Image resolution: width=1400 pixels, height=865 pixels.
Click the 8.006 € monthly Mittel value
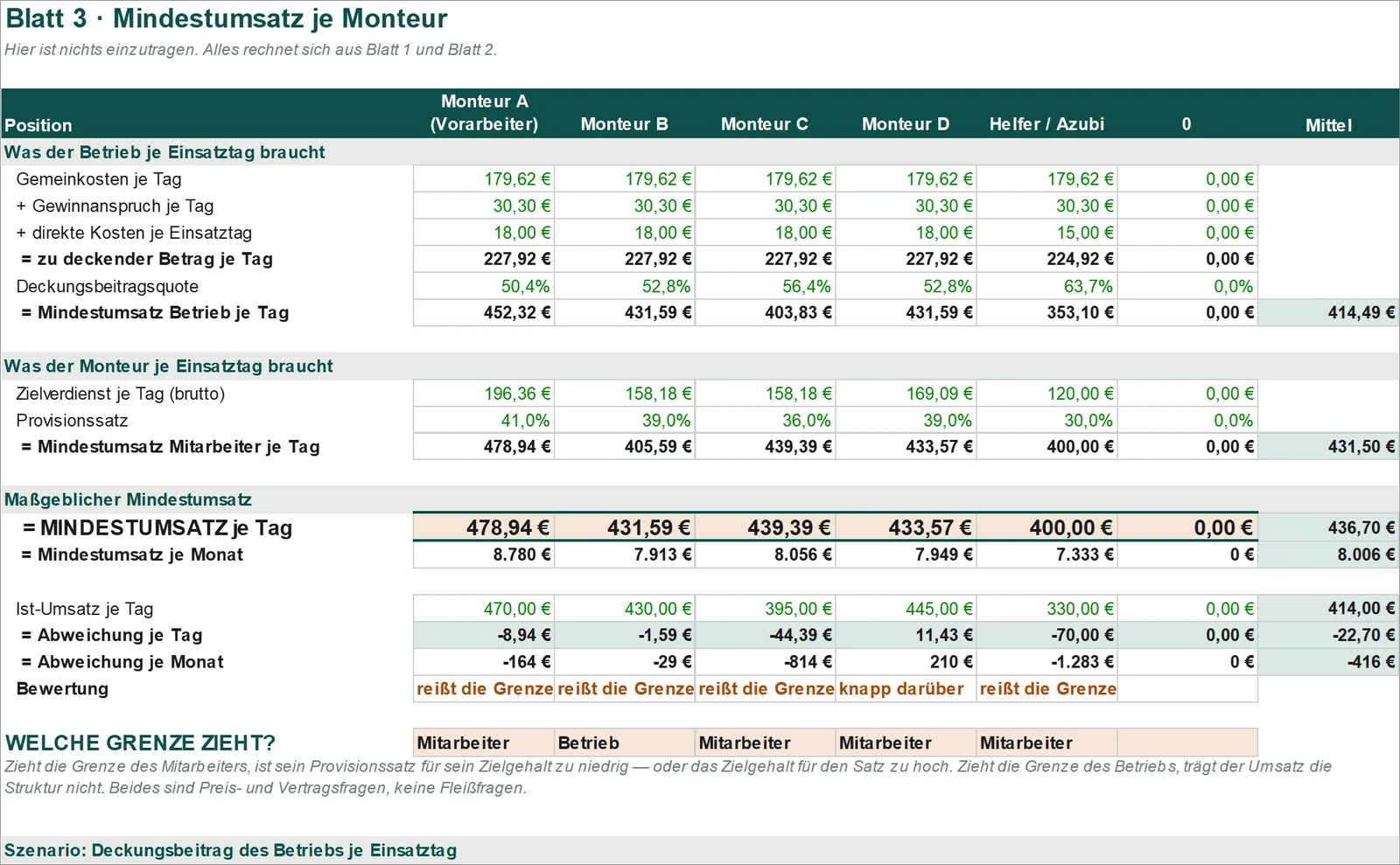pyautogui.click(x=1328, y=555)
